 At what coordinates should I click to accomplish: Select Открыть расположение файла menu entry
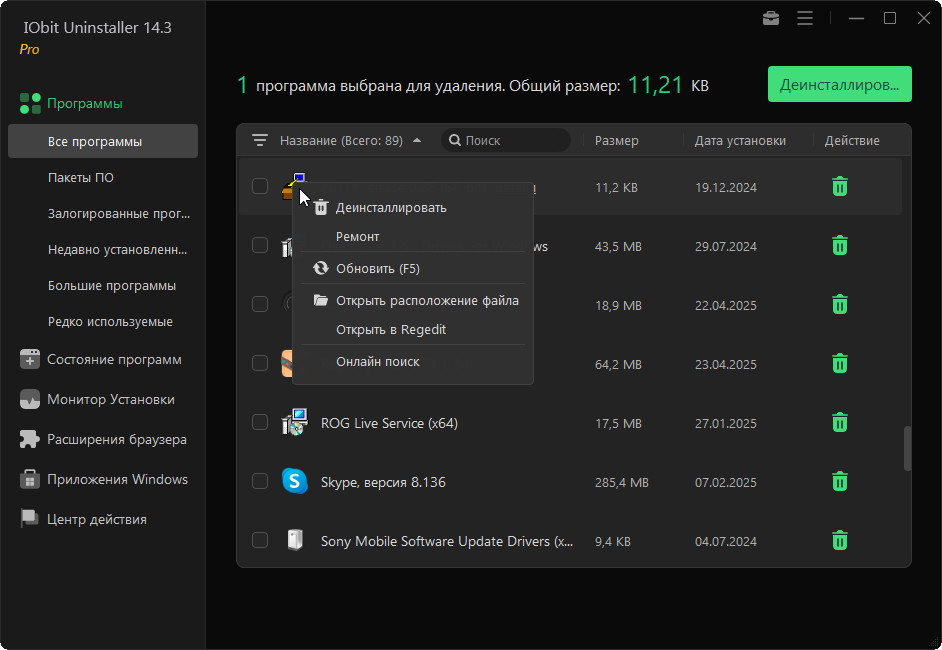tap(413, 300)
